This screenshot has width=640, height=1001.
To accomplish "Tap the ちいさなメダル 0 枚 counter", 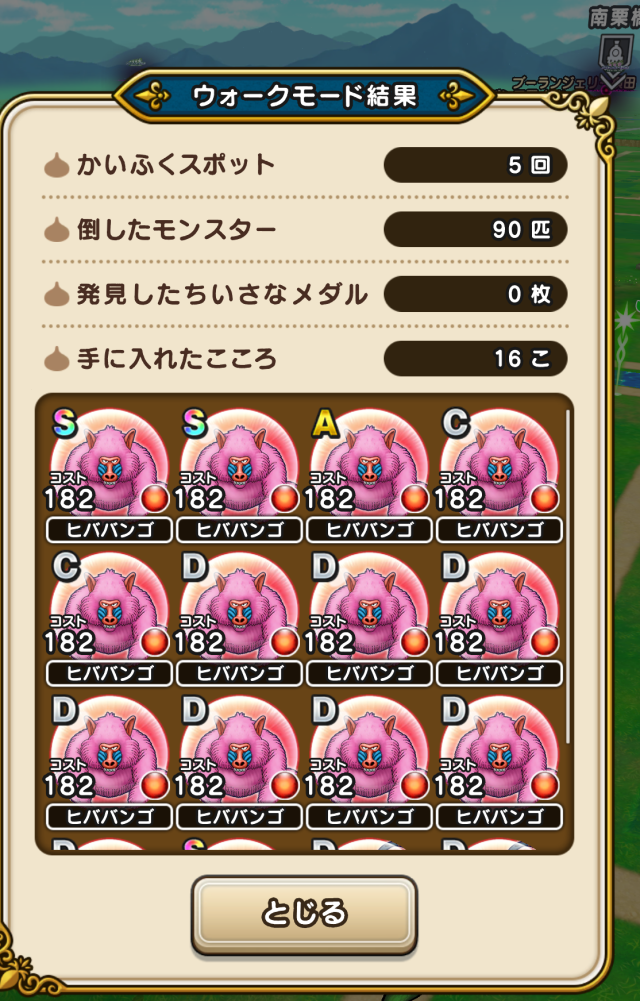I will (475, 294).
